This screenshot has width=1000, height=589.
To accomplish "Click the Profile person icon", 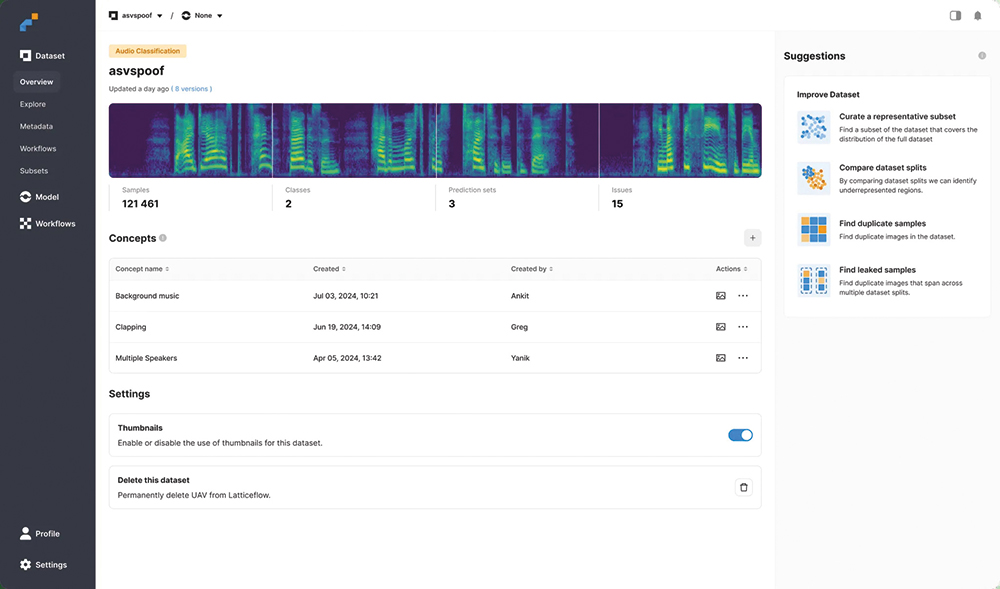I will (x=25, y=534).
